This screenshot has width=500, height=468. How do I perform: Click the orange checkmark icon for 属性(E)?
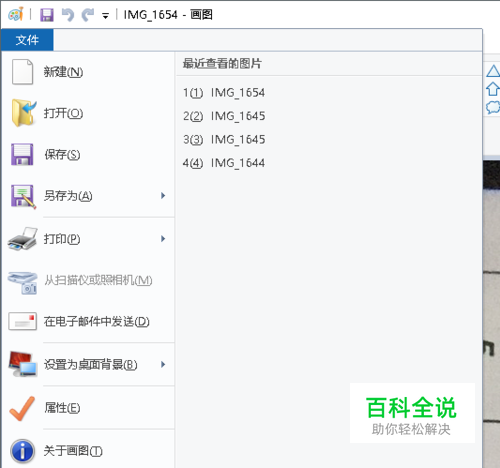(22, 408)
